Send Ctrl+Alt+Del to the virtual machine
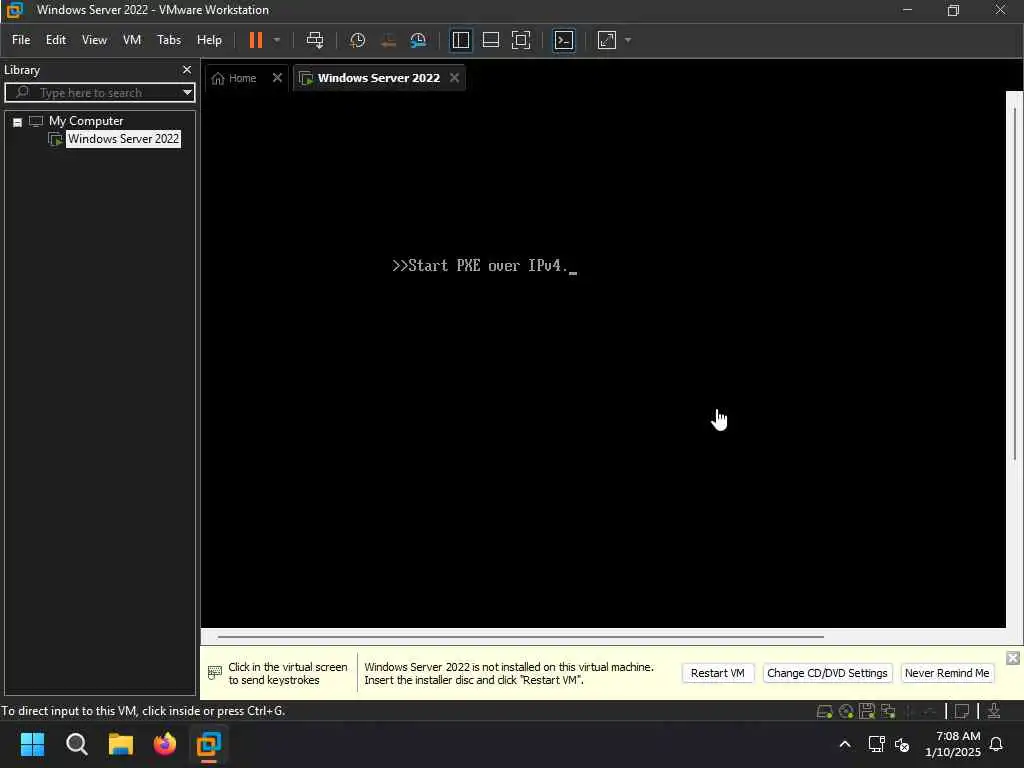 [315, 40]
